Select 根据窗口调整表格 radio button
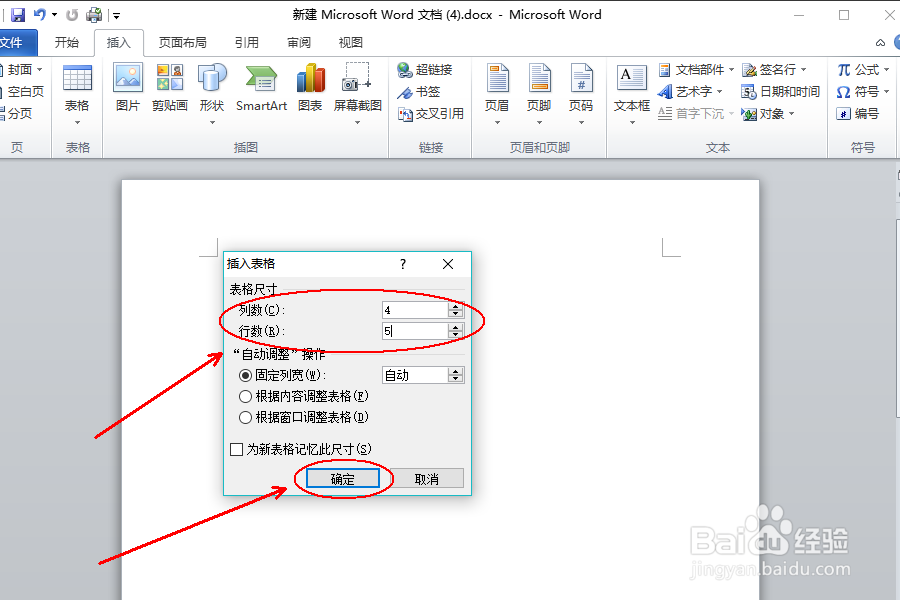This screenshot has height=600, width=900. [x=245, y=417]
